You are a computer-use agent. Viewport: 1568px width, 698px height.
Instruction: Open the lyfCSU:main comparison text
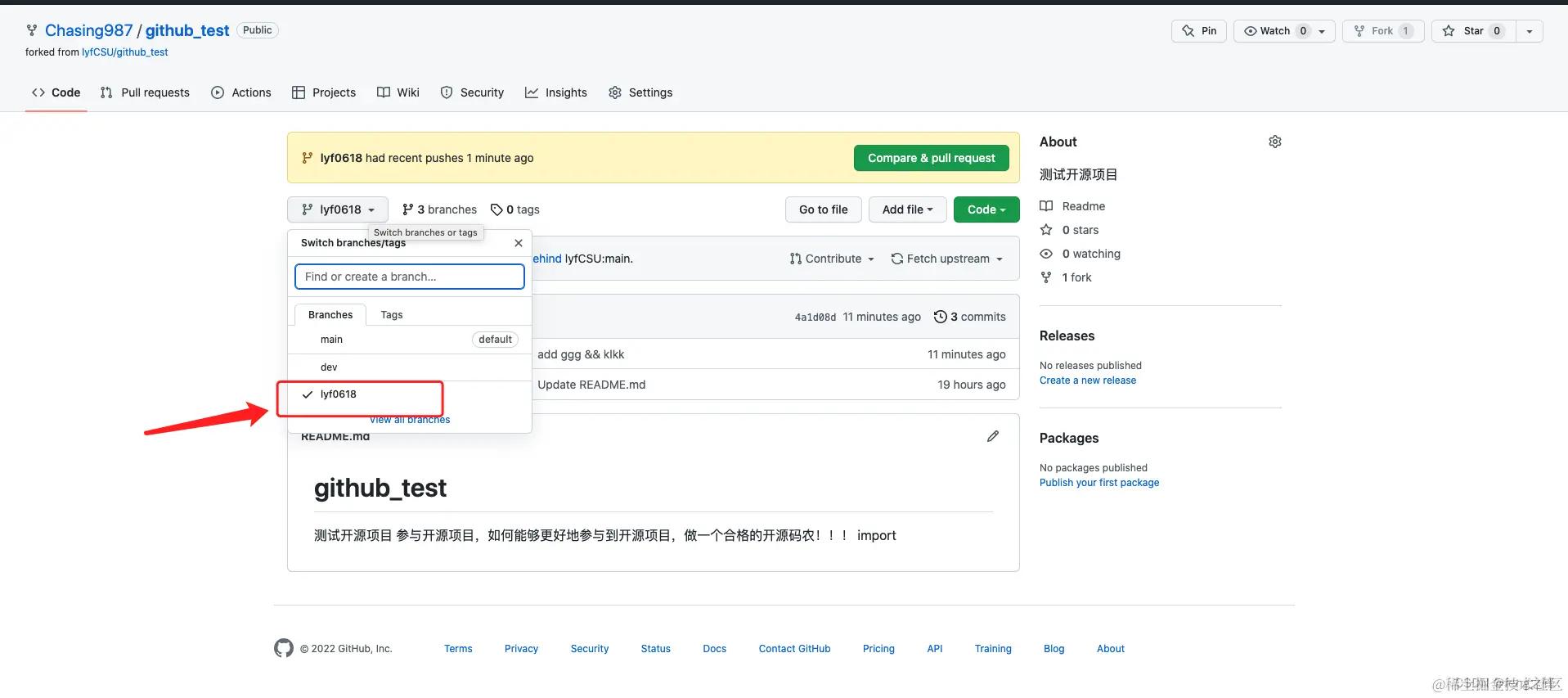click(x=599, y=259)
